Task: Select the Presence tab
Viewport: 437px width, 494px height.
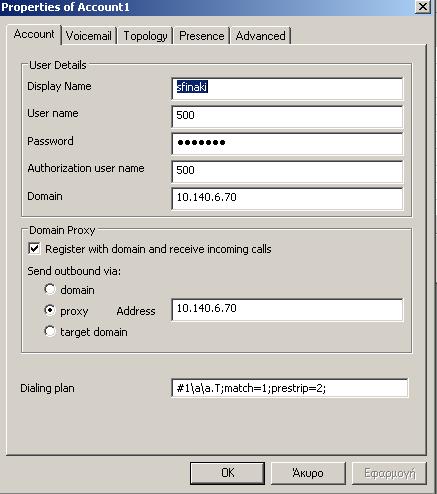Action: click(x=201, y=36)
